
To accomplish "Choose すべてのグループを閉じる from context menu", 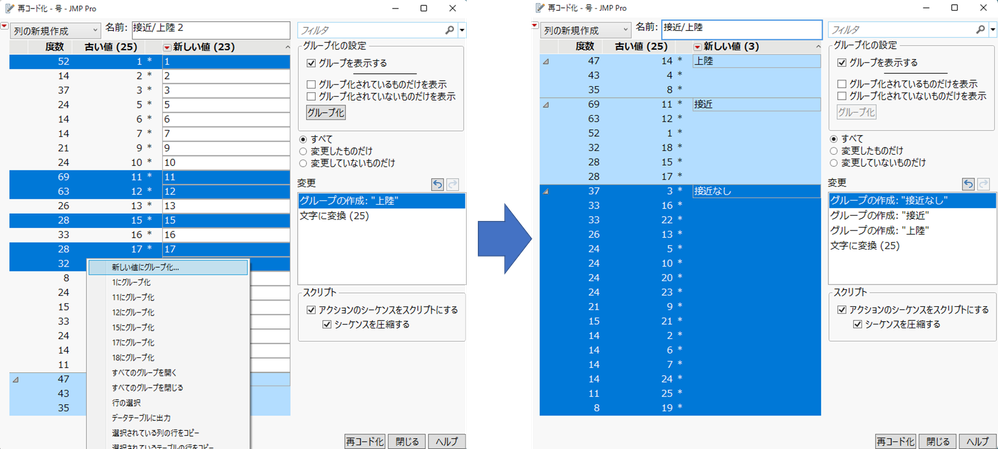I will pos(168,388).
